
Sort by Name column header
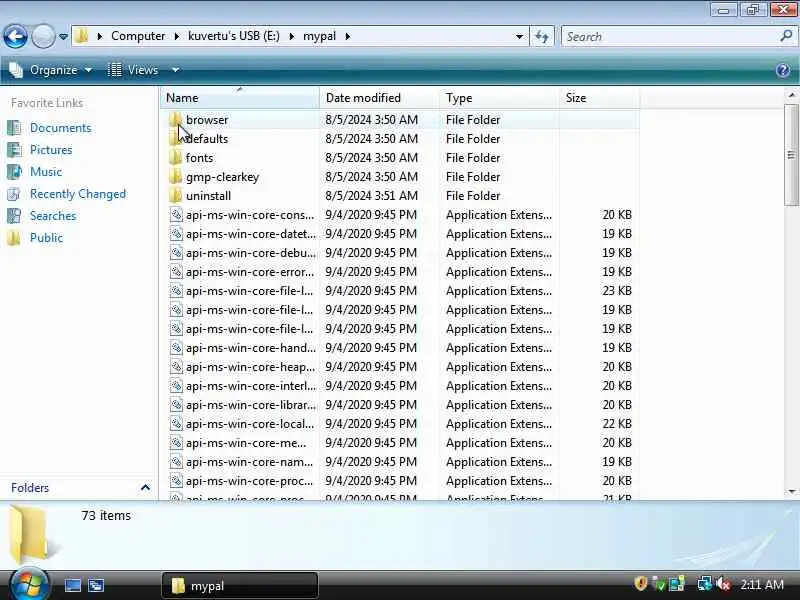click(240, 97)
